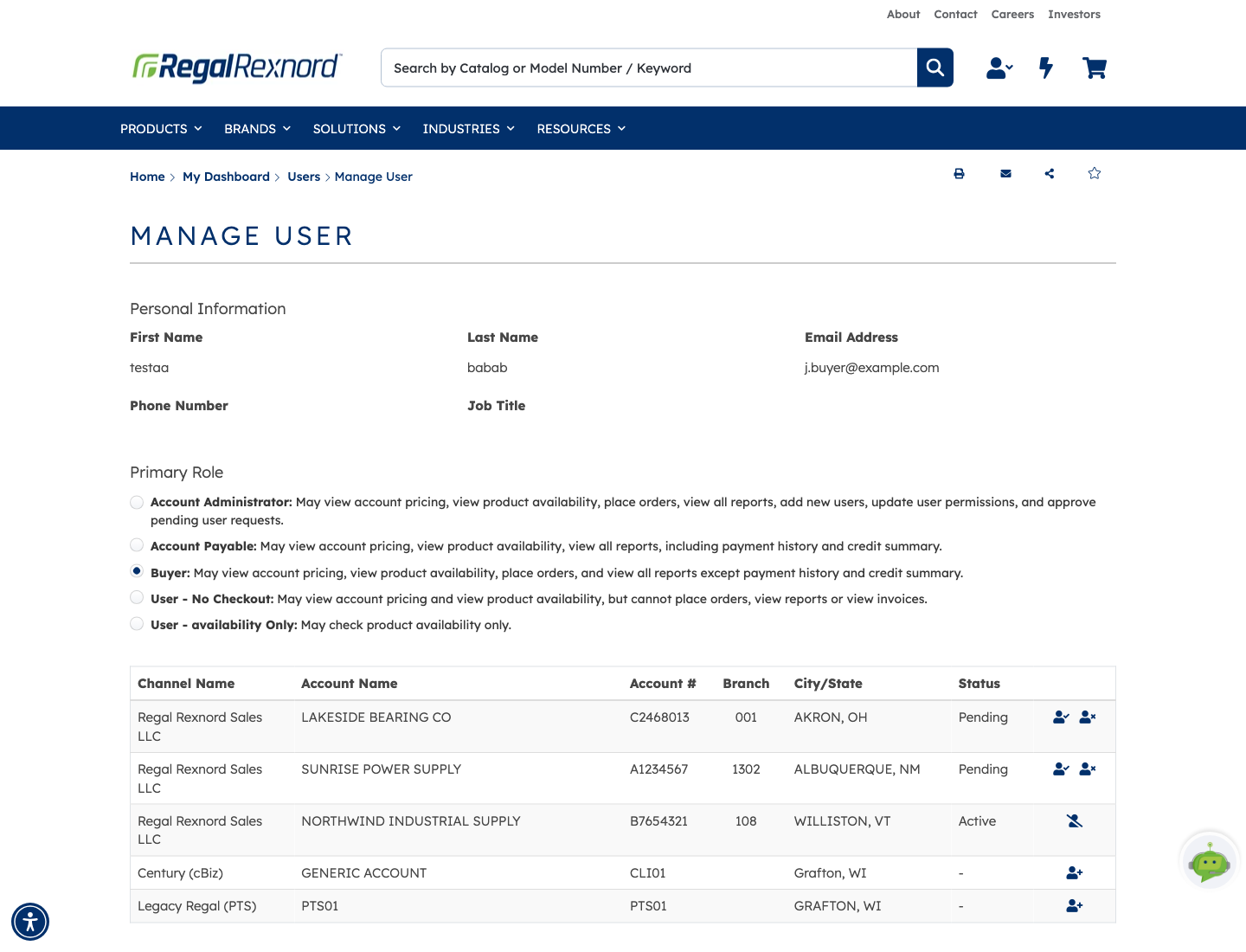Image resolution: width=1246 pixels, height=952 pixels.
Task: Select Account Payable role
Action: [x=137, y=545]
